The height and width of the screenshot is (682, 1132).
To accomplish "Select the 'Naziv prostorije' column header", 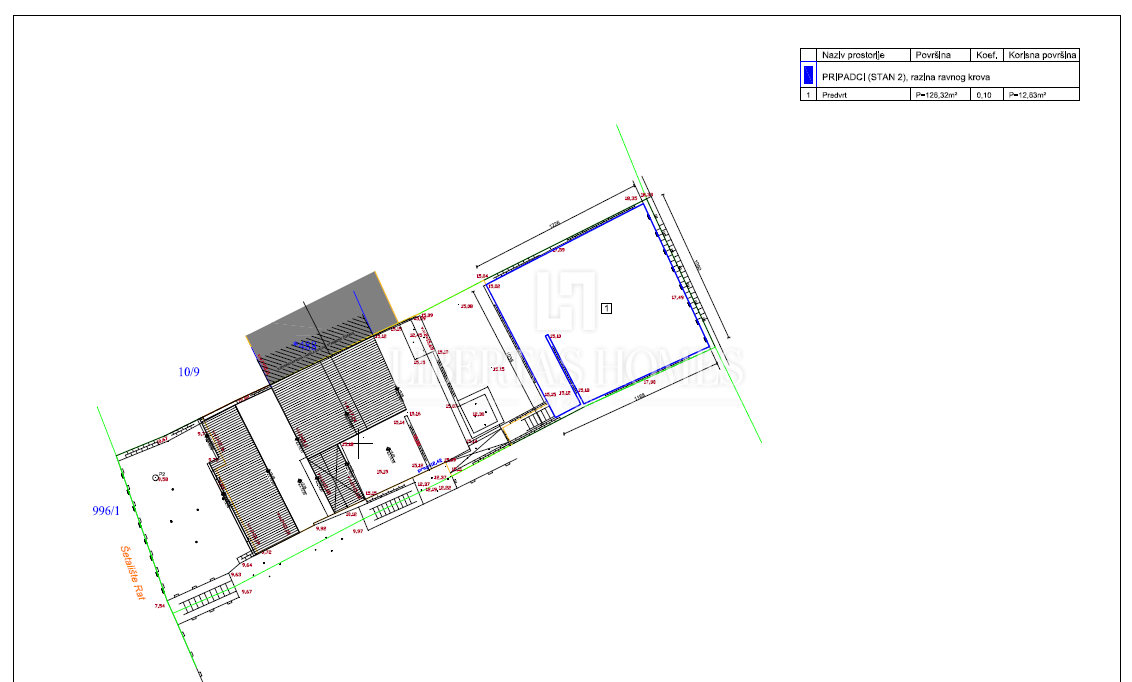I will (853, 55).
